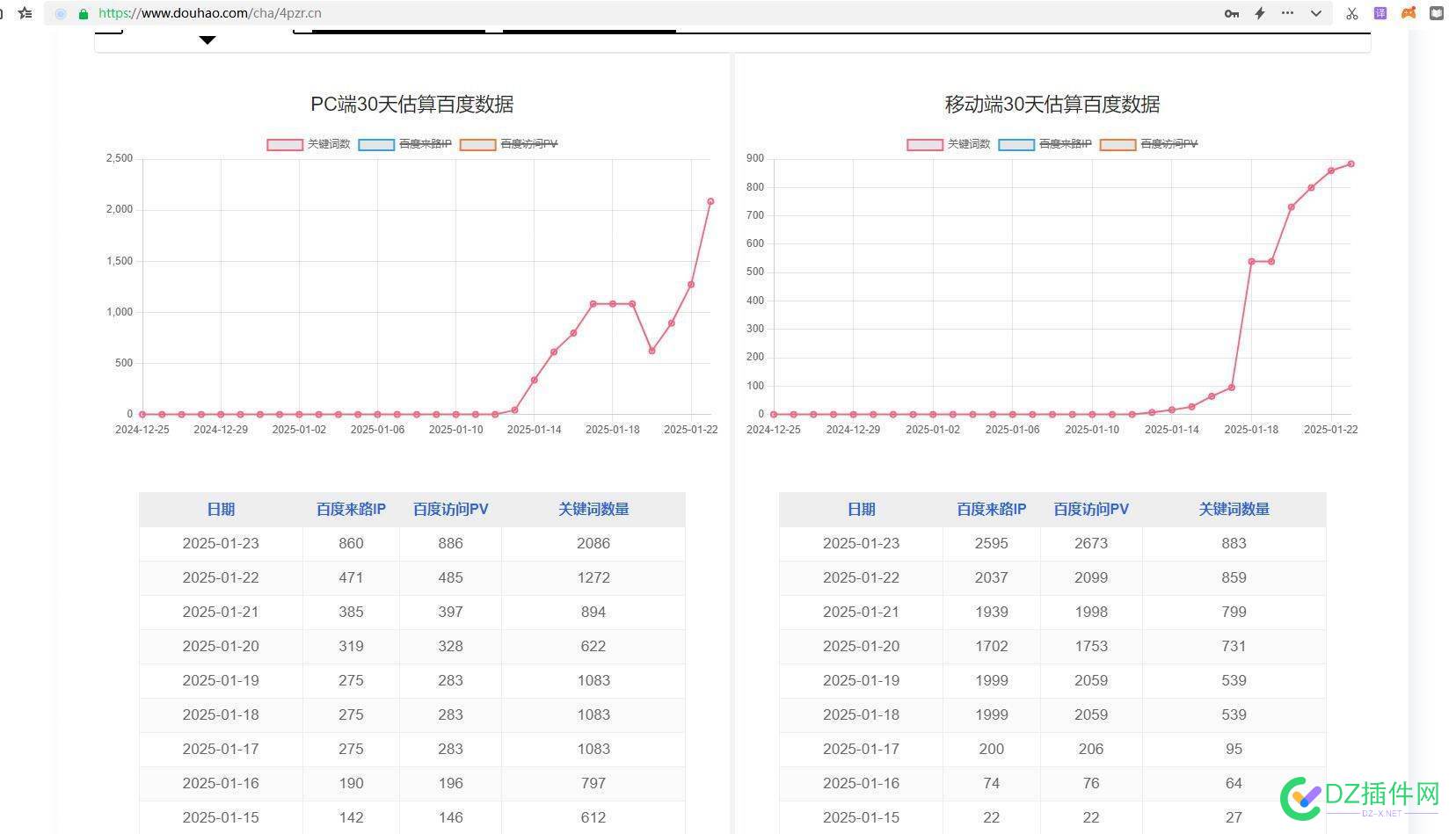The image size is (1456, 834).
Task: Click IP value 860 in PC table
Action: coord(351,543)
